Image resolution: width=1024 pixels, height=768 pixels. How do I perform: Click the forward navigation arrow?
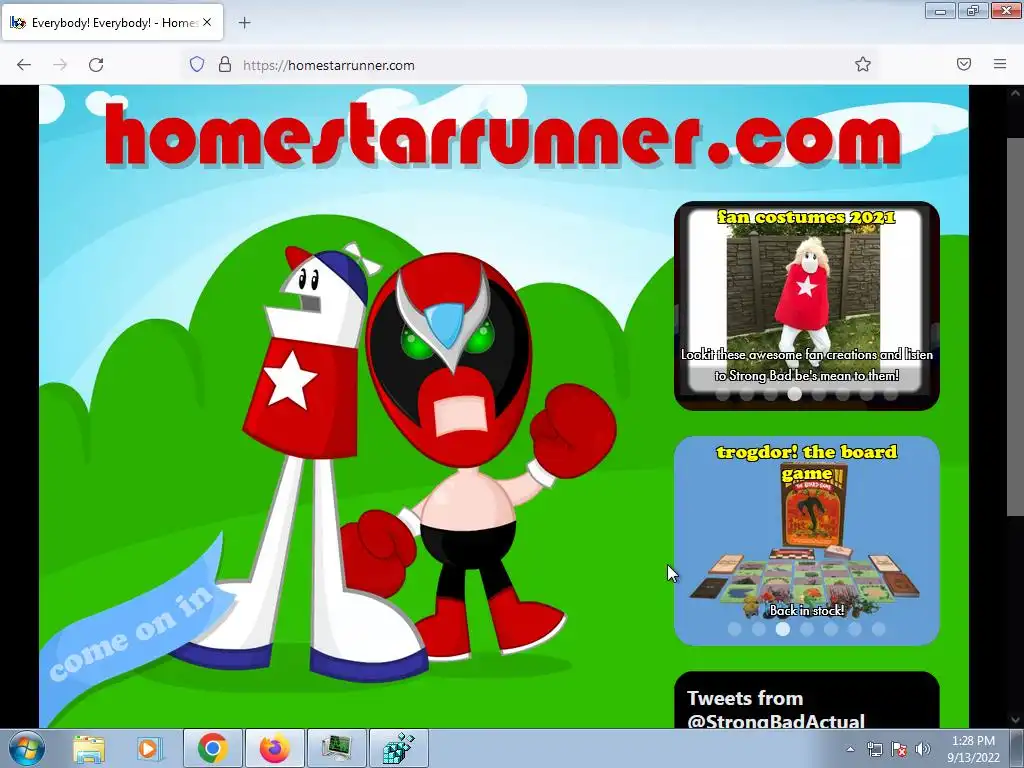(60, 65)
